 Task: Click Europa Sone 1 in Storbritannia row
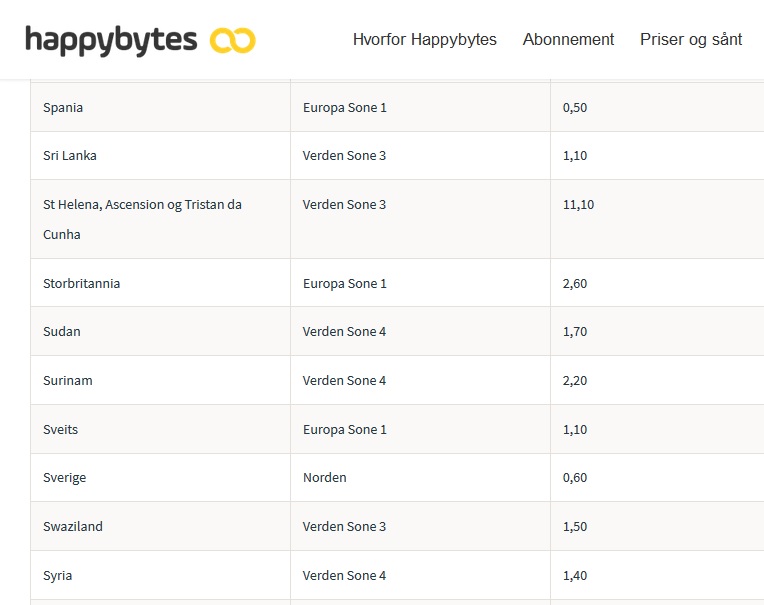344,284
